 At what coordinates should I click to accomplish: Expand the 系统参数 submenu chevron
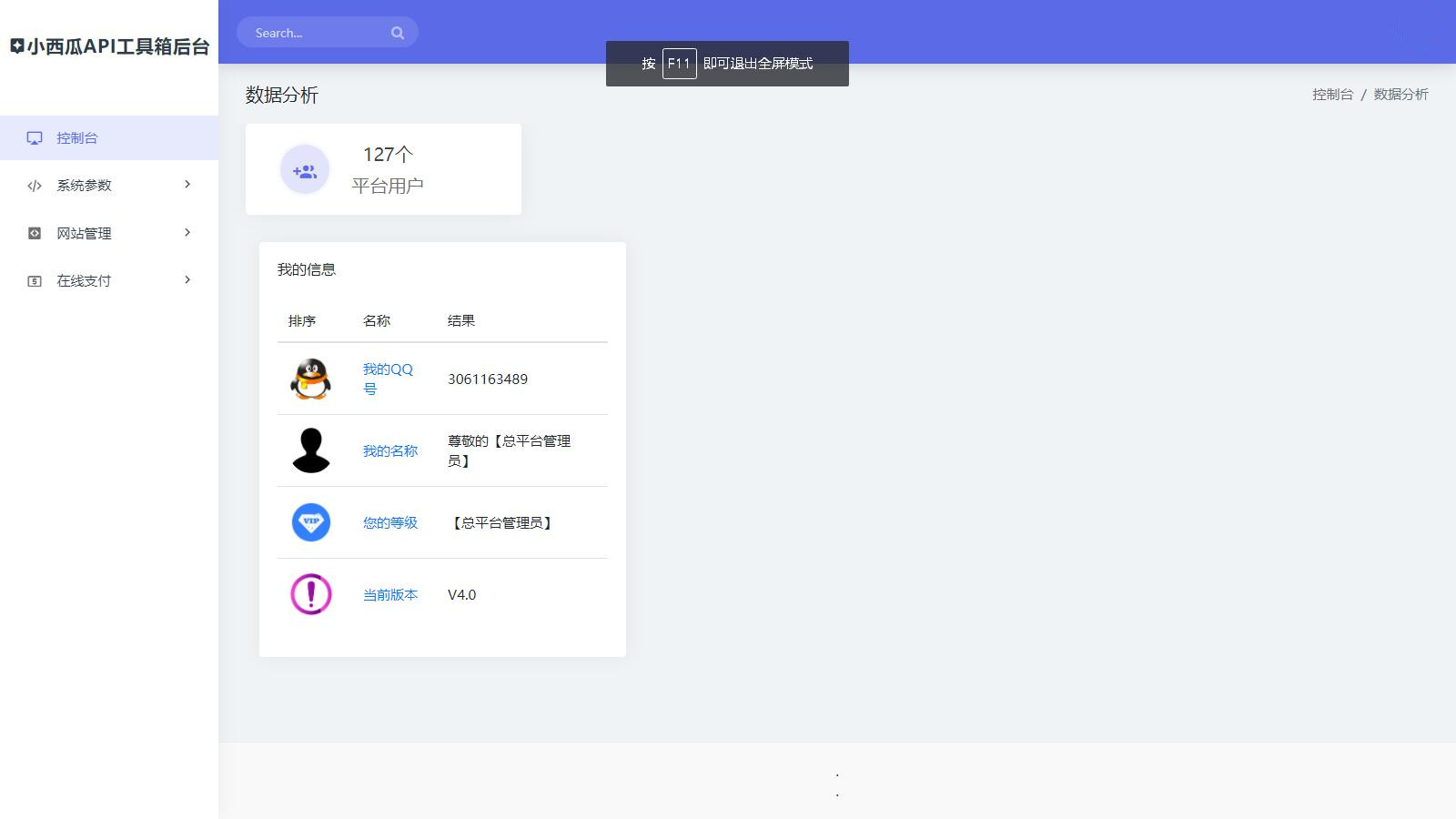click(x=187, y=185)
